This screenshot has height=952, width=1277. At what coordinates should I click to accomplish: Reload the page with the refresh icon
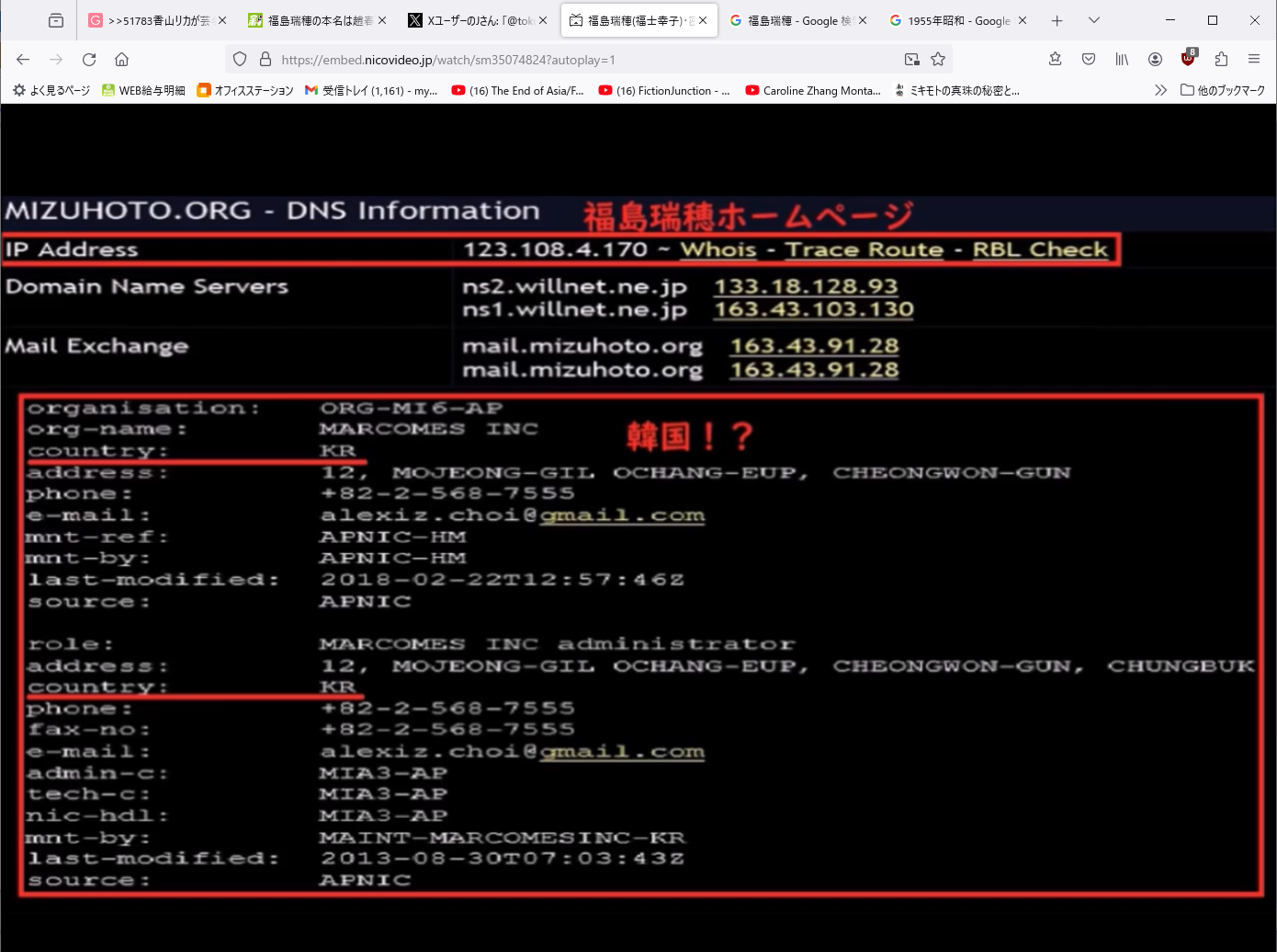pos(89,60)
